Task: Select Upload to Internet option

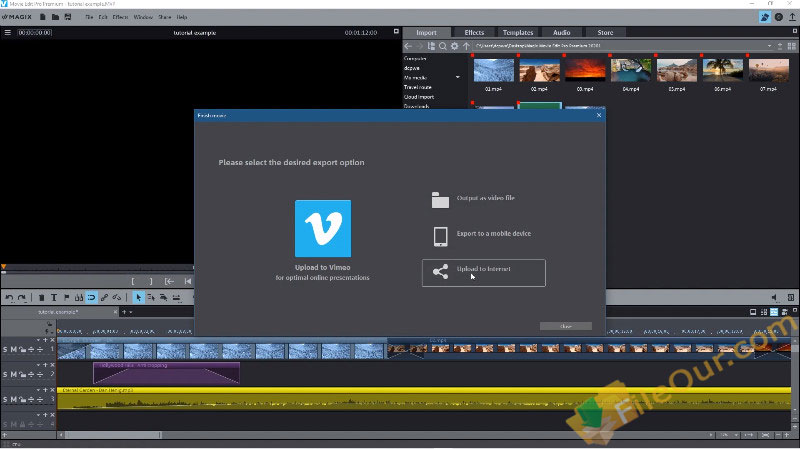Action: pyautogui.click(x=484, y=273)
